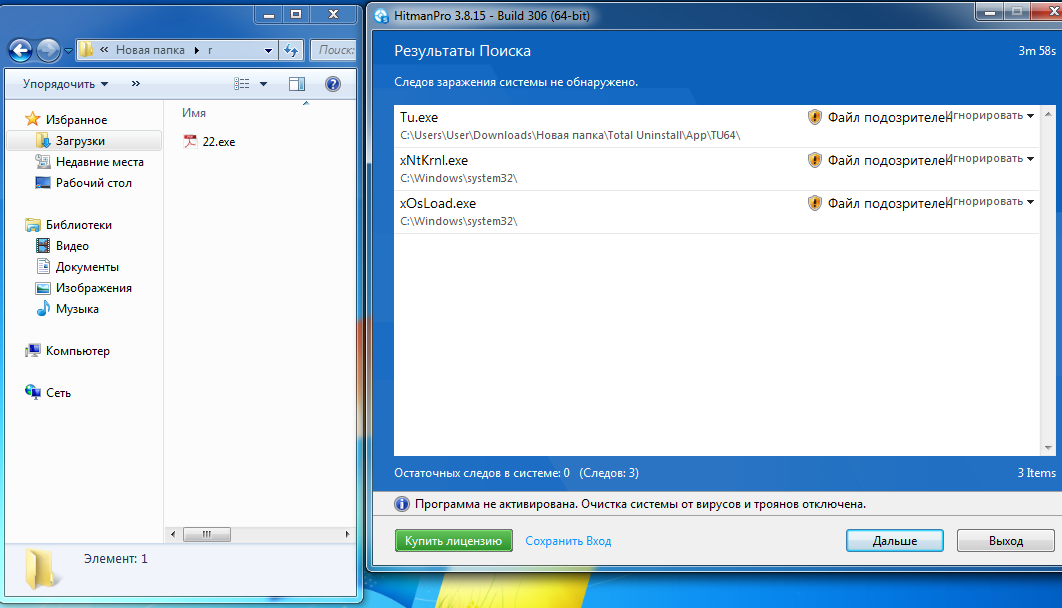Click results list scroll-down arrow
The width and height of the screenshot is (1062, 608).
pos(1048,448)
